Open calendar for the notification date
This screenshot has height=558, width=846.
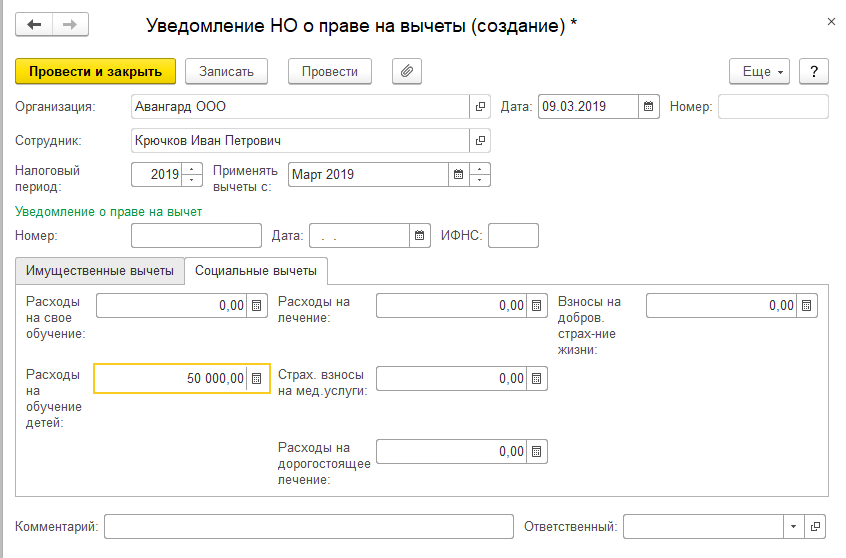419,236
